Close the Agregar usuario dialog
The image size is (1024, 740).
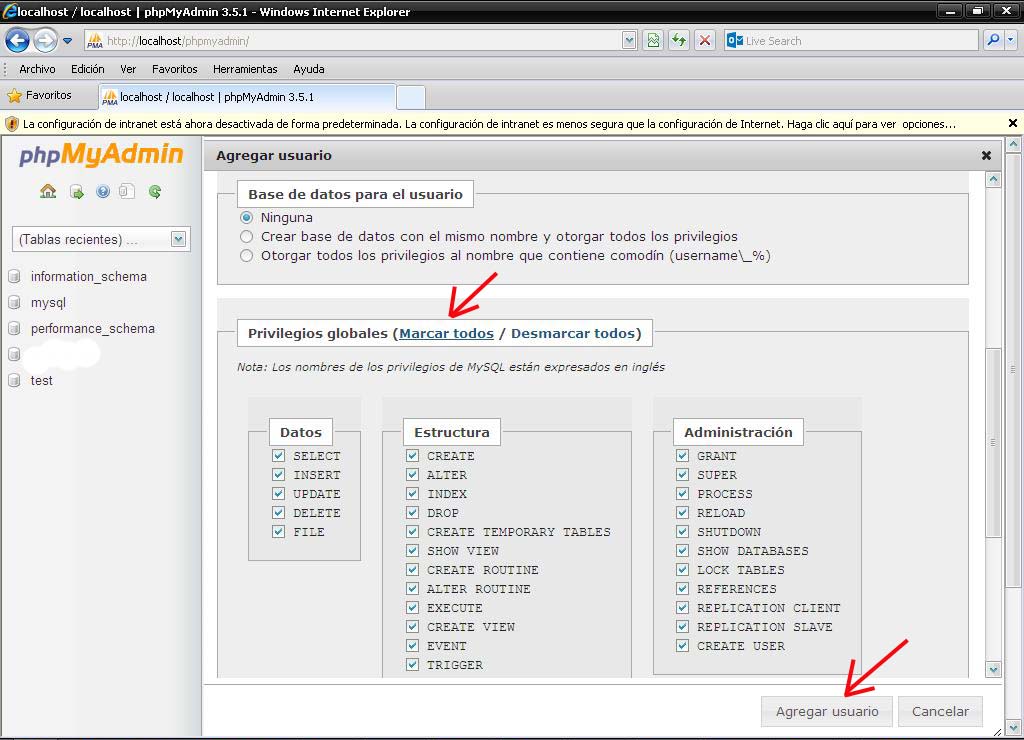[986, 155]
